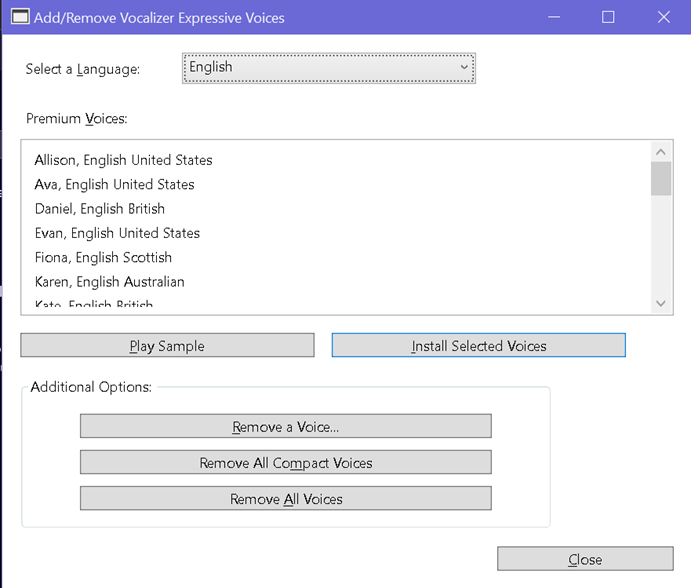Click the Play Sample button
This screenshot has height=588, width=691.
click(167, 345)
